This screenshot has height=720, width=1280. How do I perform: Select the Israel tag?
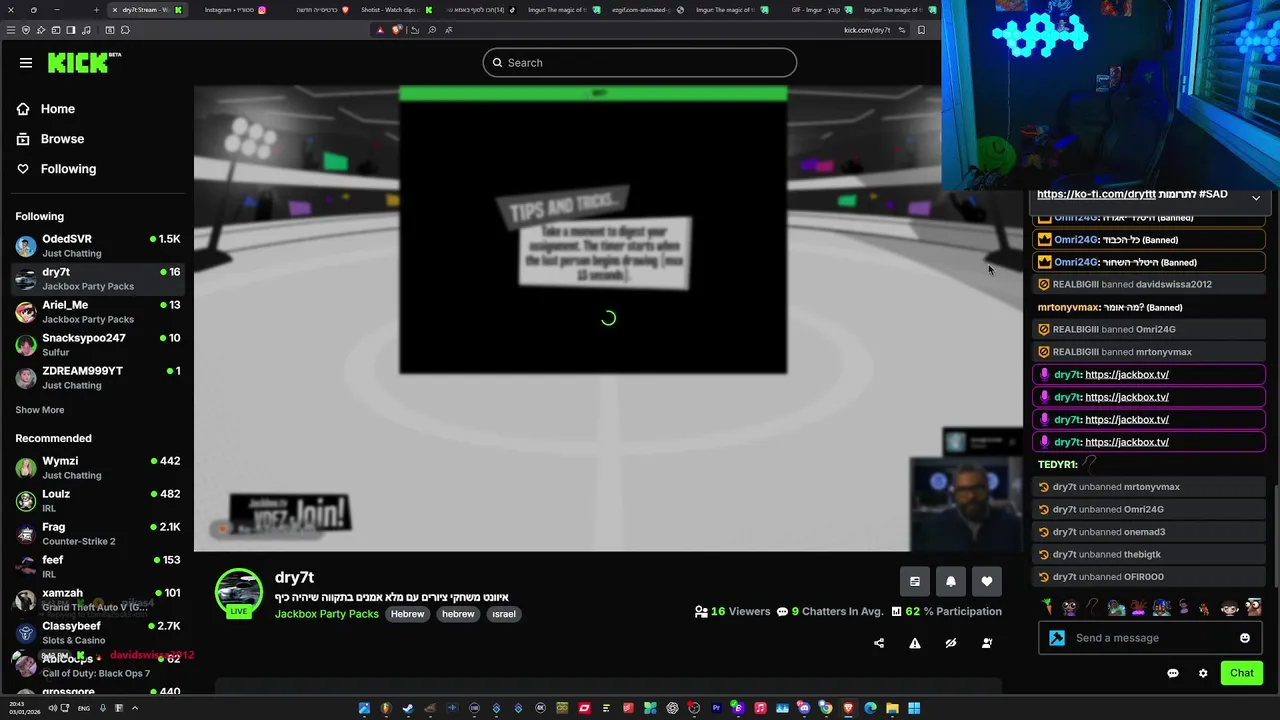click(503, 614)
